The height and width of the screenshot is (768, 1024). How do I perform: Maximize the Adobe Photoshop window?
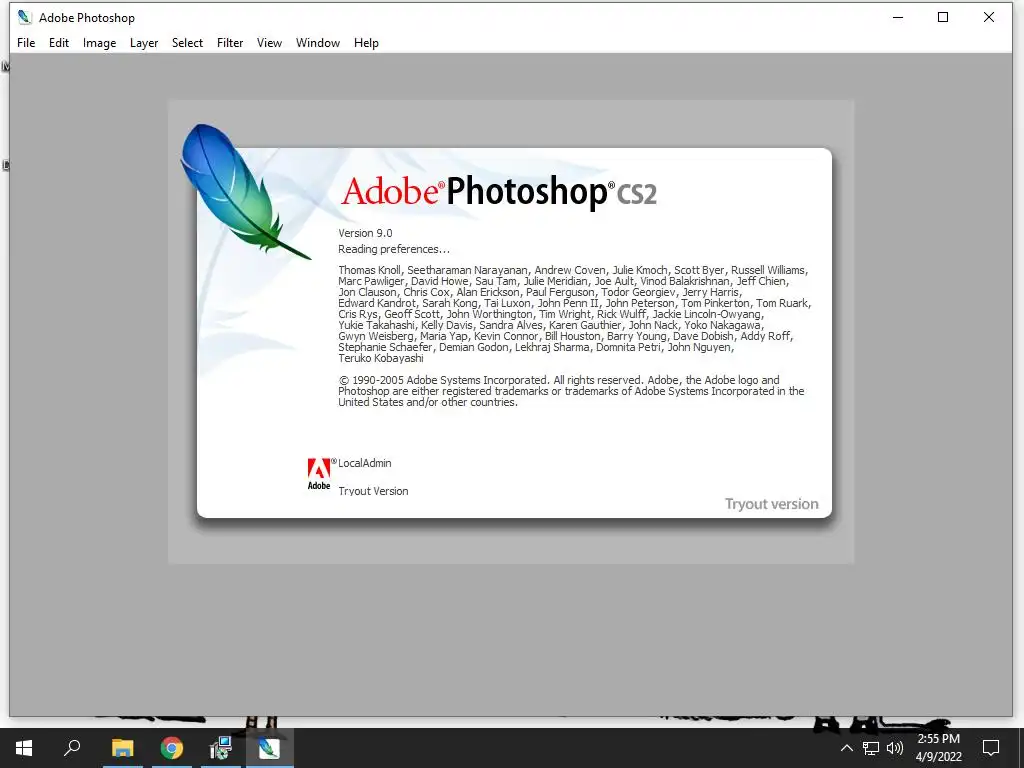(x=943, y=18)
